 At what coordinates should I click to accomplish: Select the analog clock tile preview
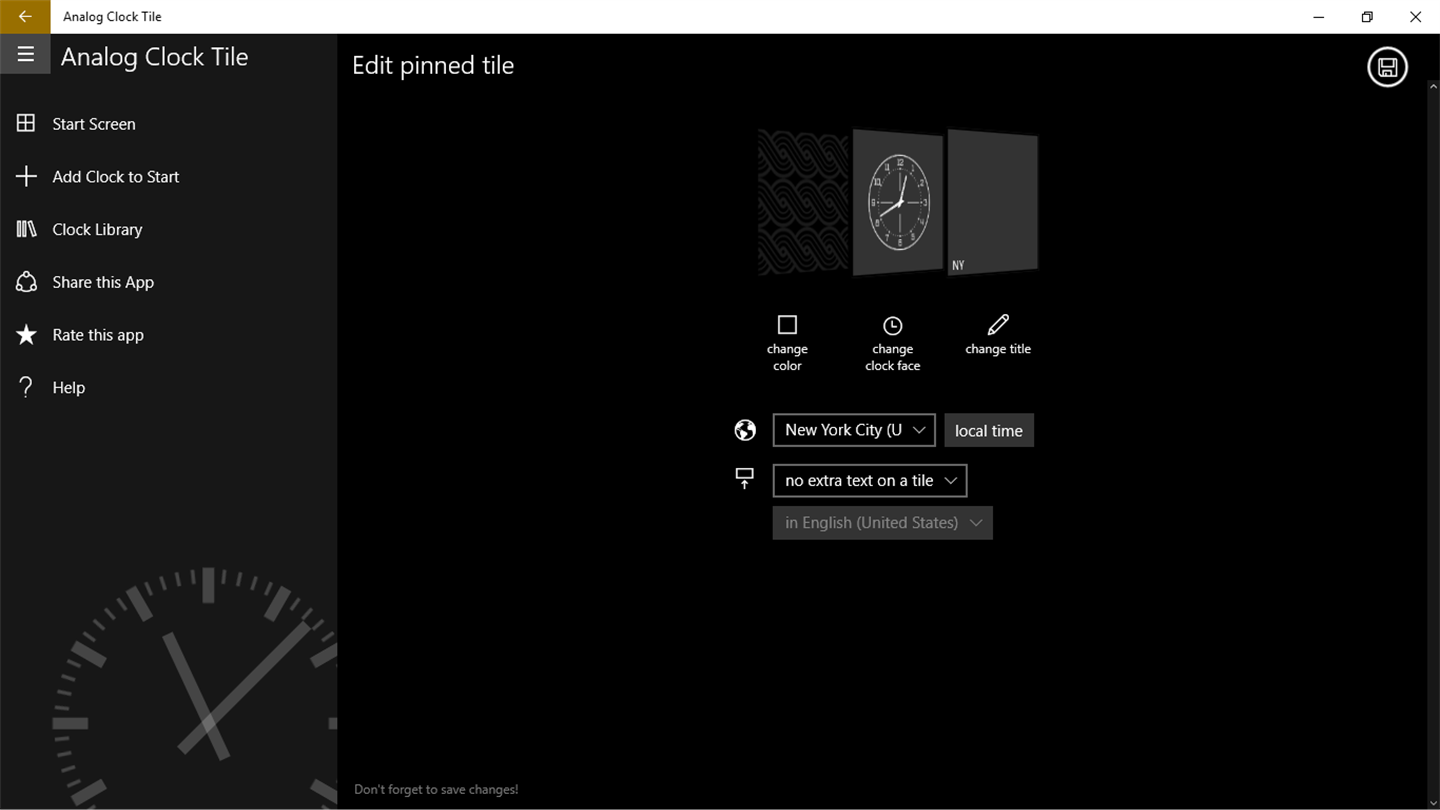(x=897, y=202)
